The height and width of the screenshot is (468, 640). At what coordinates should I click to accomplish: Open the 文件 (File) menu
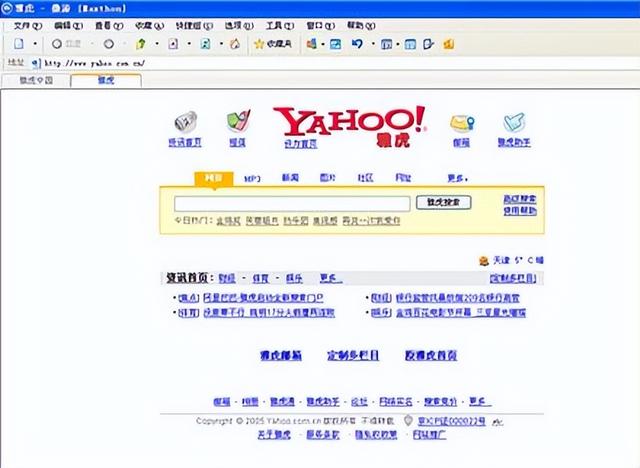coord(22,24)
